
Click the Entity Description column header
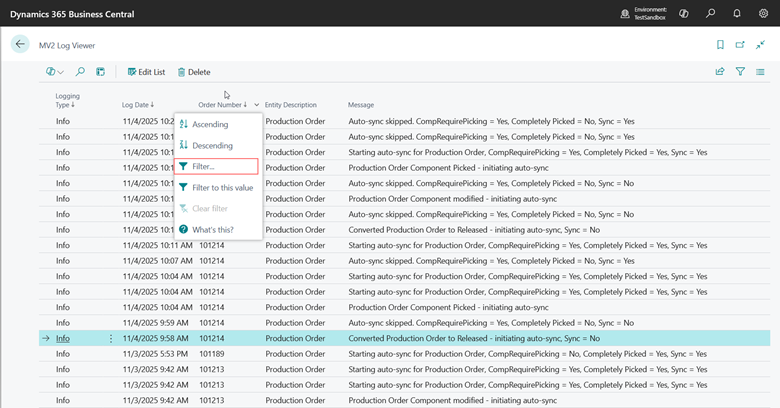tap(291, 104)
